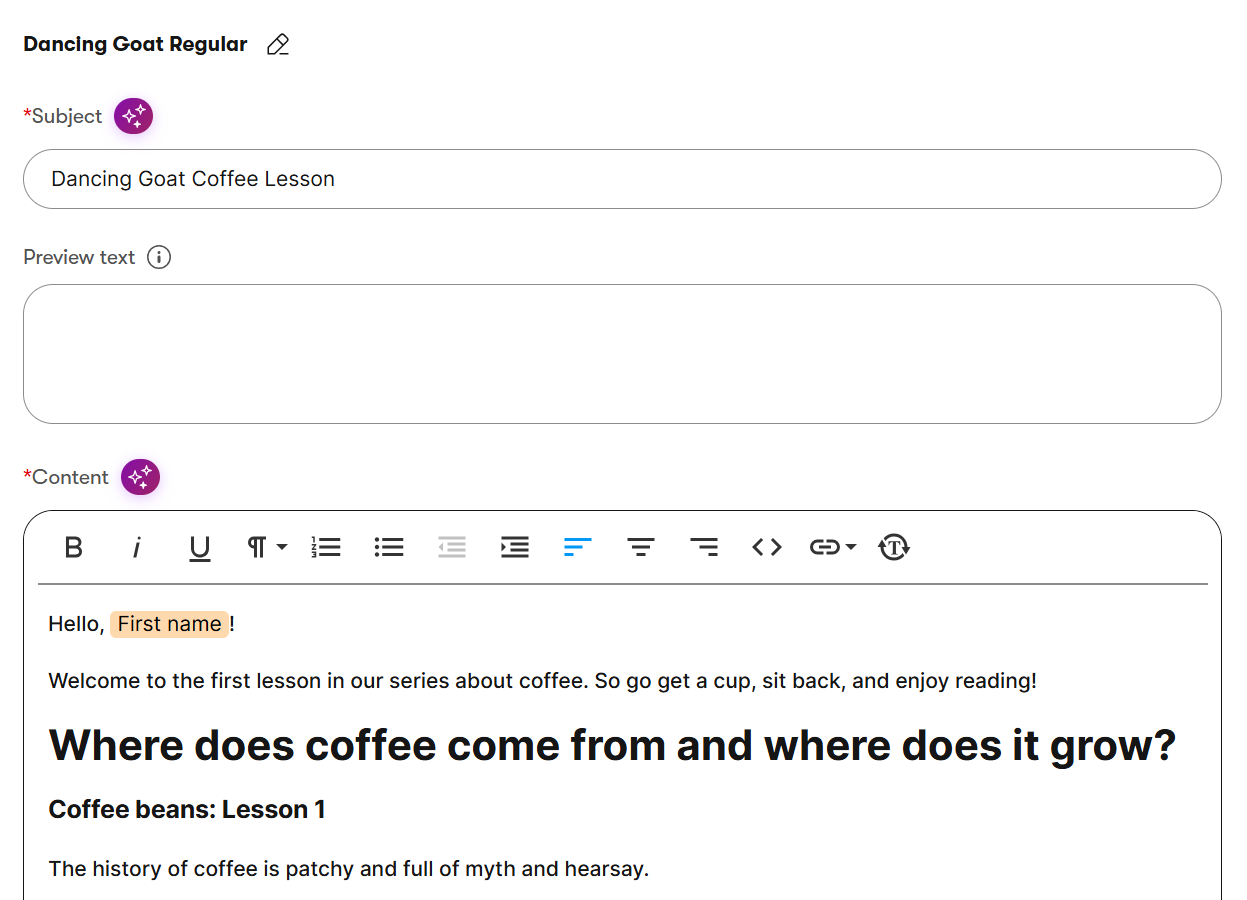
Task: Toggle italic formatting in the editor toolbar
Action: 136,547
